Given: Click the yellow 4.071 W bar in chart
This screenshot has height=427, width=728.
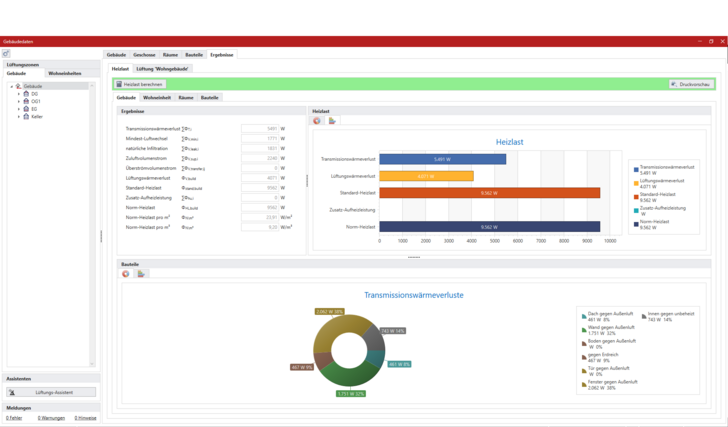Looking at the screenshot, I should pos(426,176).
